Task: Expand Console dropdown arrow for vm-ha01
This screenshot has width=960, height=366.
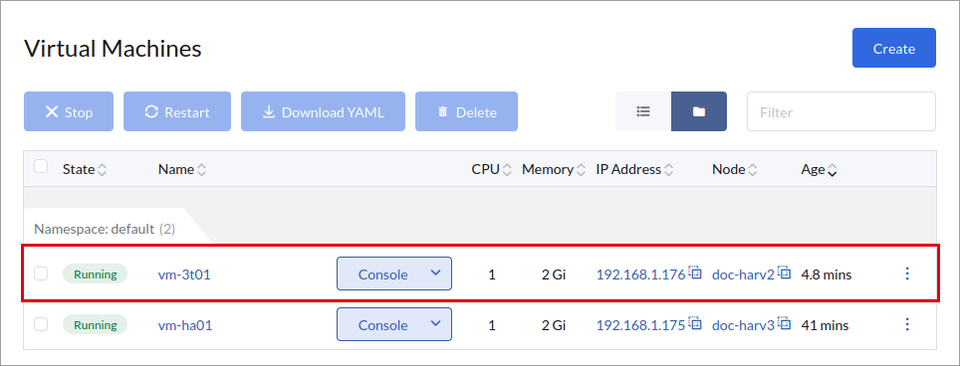Action: [435, 324]
